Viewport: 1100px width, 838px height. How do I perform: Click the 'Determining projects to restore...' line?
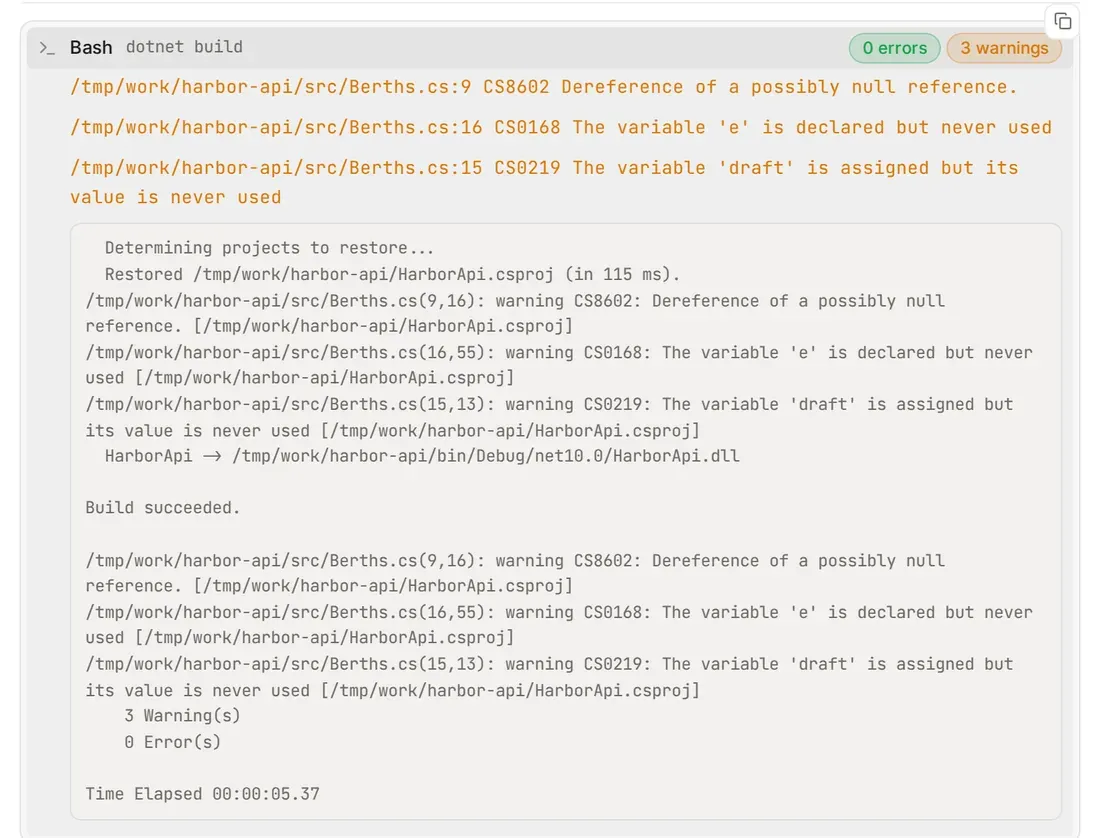pyautogui.click(x=269, y=248)
